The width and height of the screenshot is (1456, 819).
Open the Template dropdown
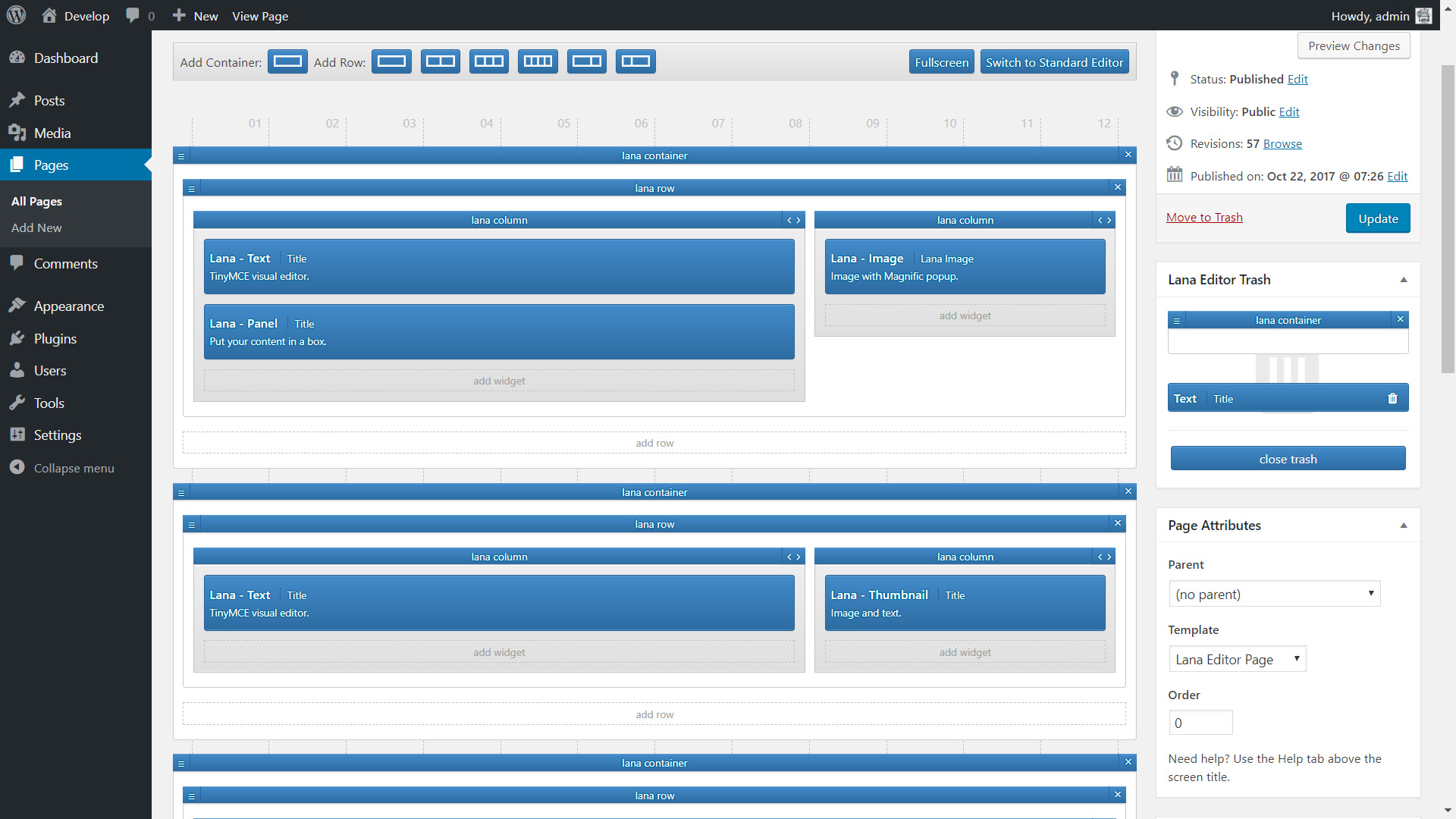coord(1237,659)
